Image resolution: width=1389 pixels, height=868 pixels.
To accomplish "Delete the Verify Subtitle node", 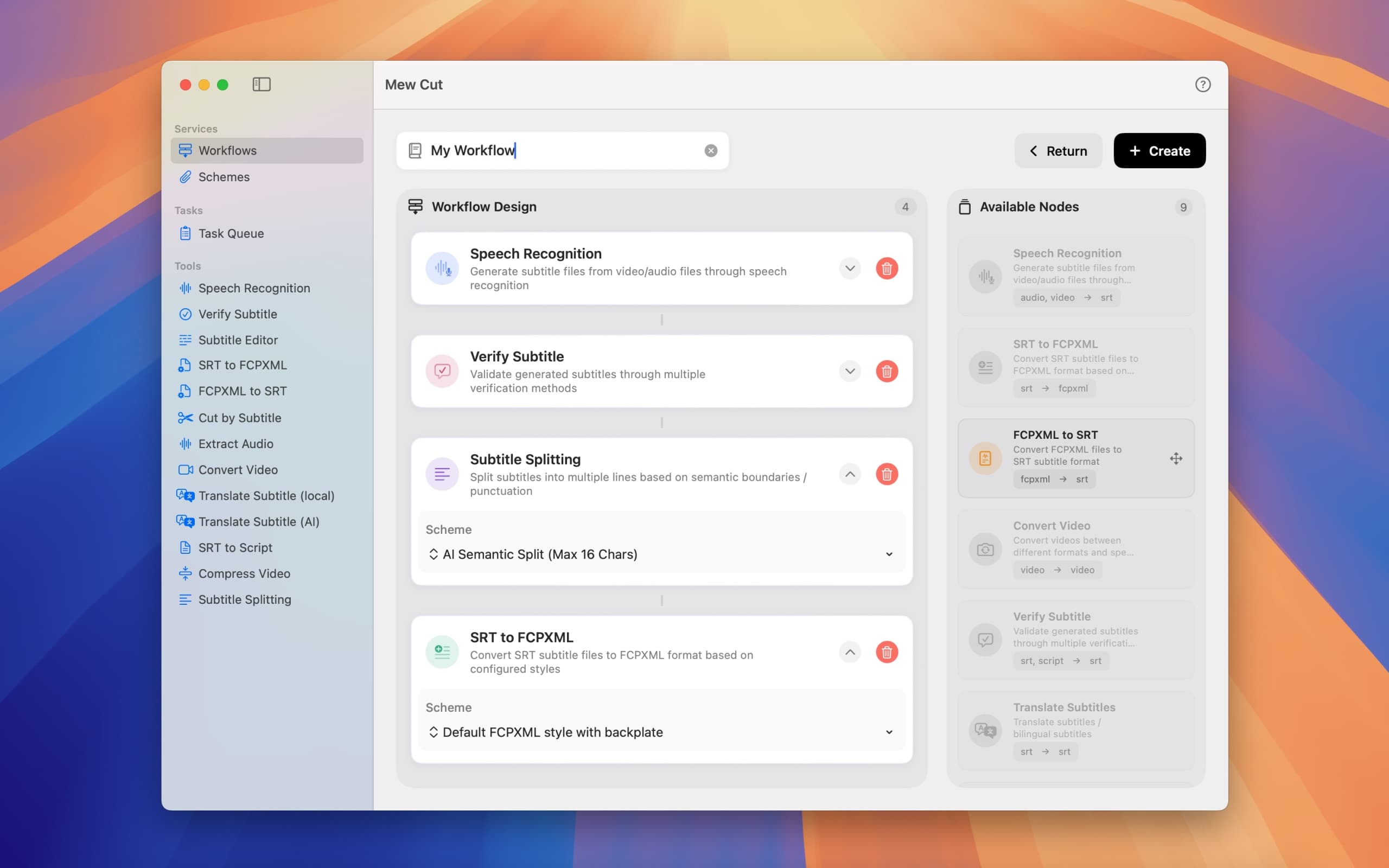I will (x=887, y=372).
